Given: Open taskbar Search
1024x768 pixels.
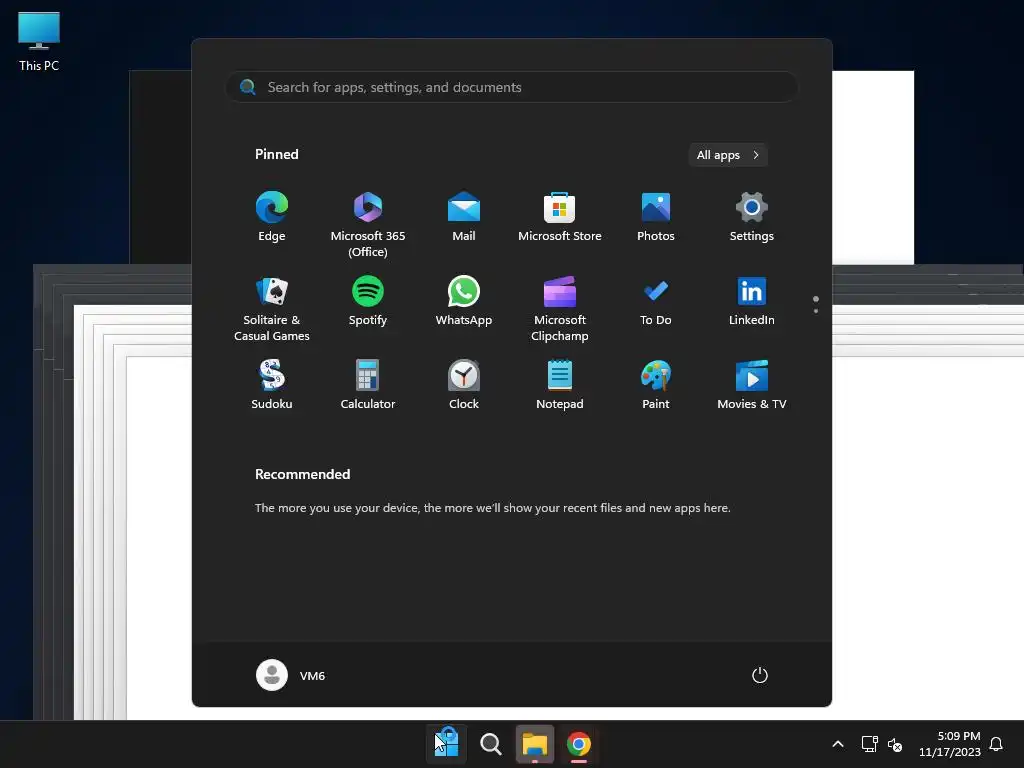Looking at the screenshot, I should (490, 744).
